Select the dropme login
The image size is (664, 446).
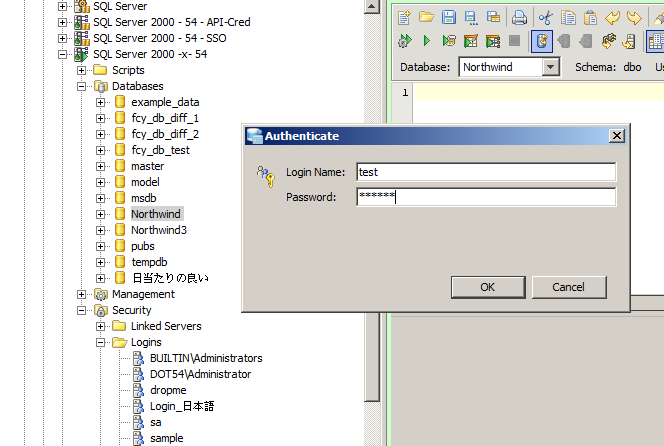point(168,390)
